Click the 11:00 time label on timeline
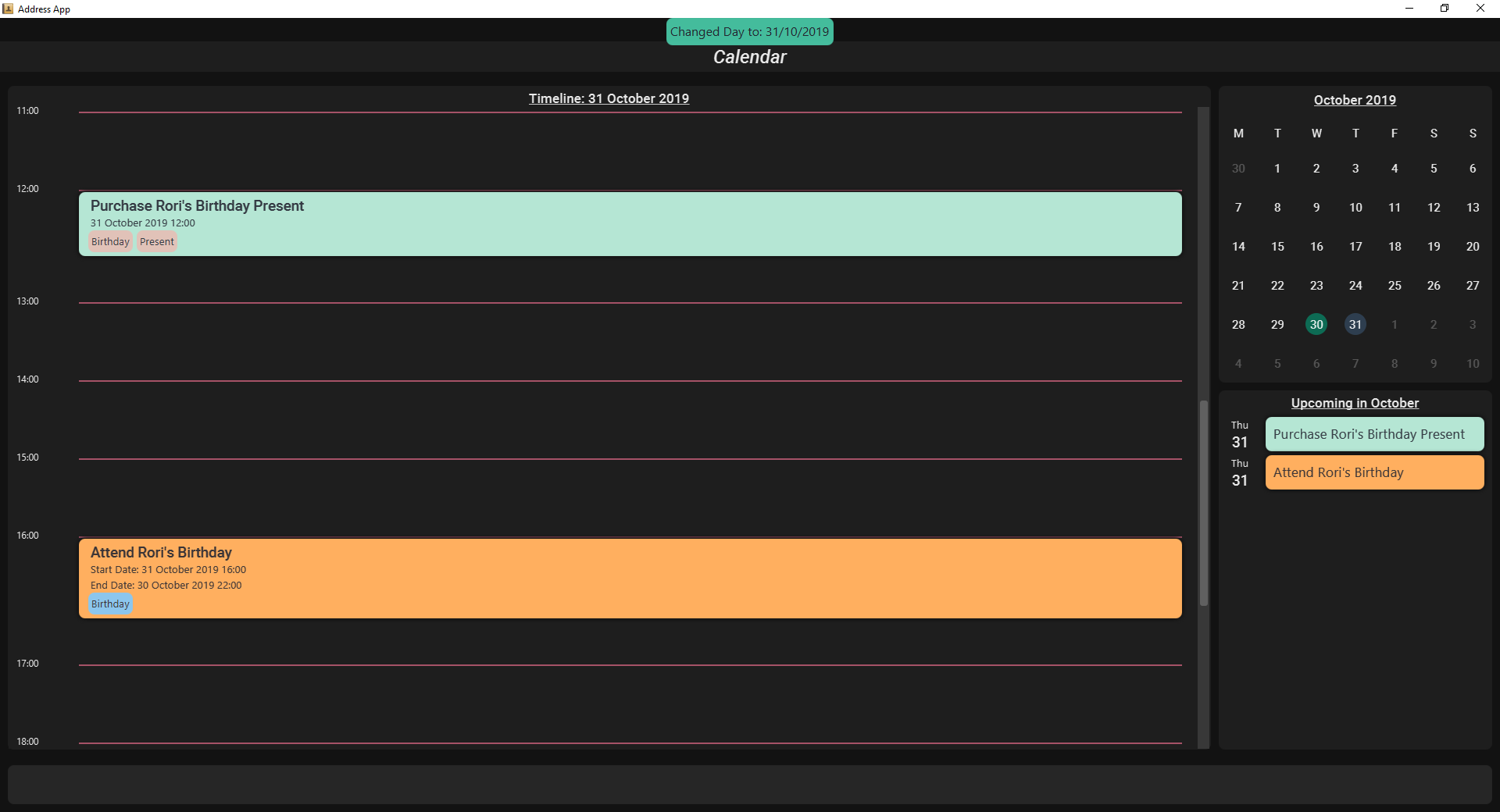 point(27,111)
